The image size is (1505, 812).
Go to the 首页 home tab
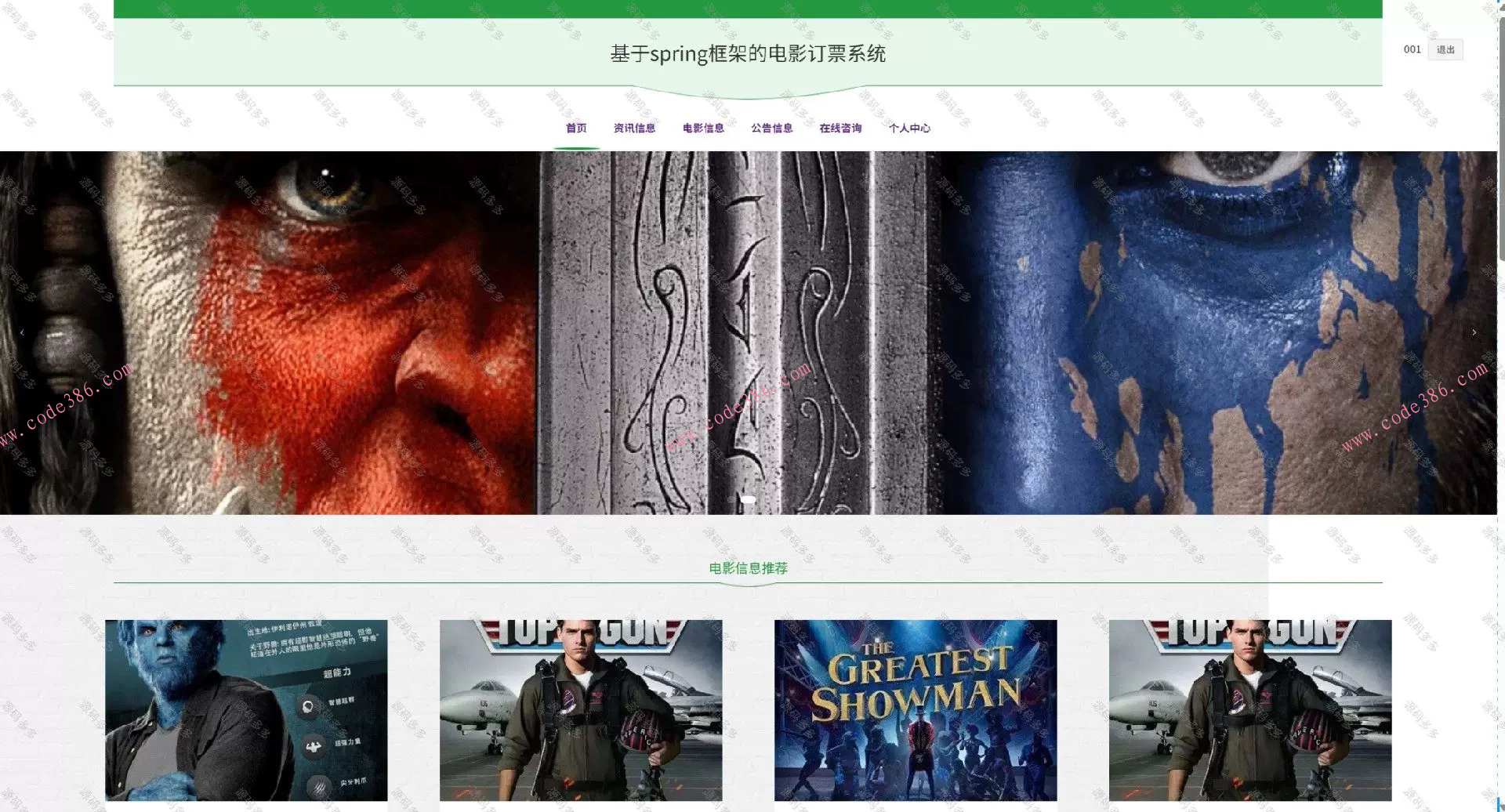pyautogui.click(x=576, y=128)
